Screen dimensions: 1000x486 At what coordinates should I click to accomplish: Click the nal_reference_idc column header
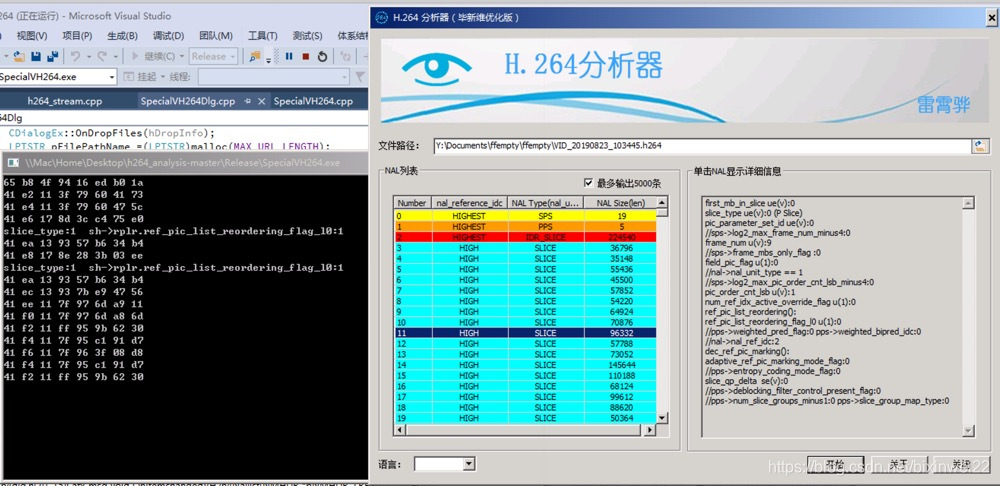pos(469,203)
